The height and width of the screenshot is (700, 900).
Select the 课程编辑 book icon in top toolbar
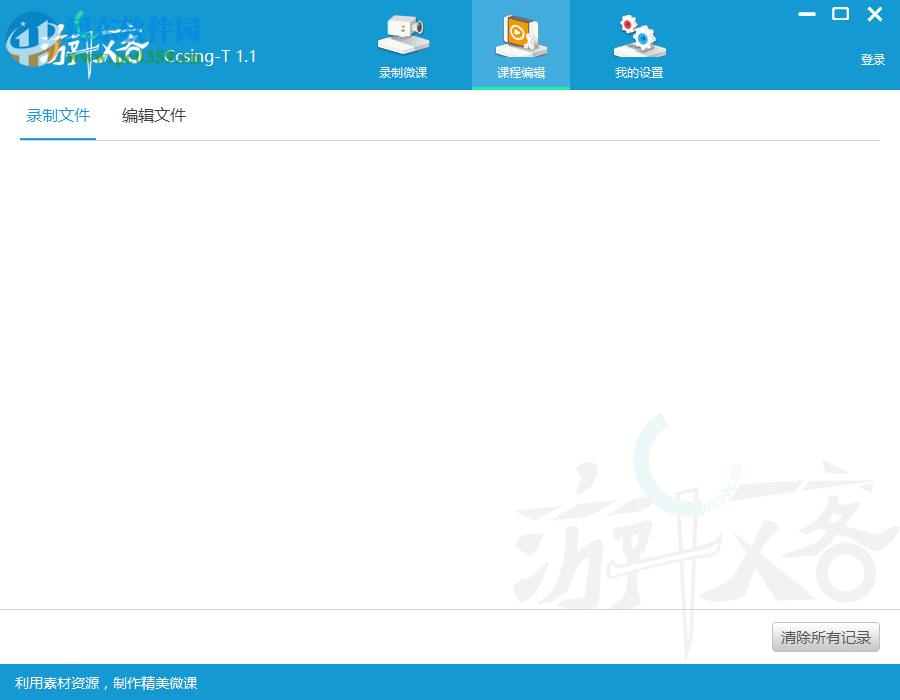click(520, 32)
